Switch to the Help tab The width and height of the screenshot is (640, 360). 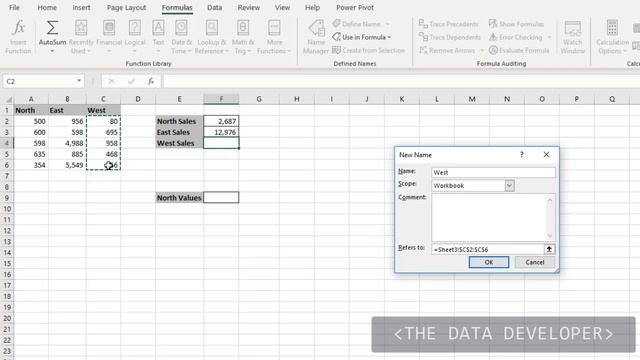click(x=312, y=7)
